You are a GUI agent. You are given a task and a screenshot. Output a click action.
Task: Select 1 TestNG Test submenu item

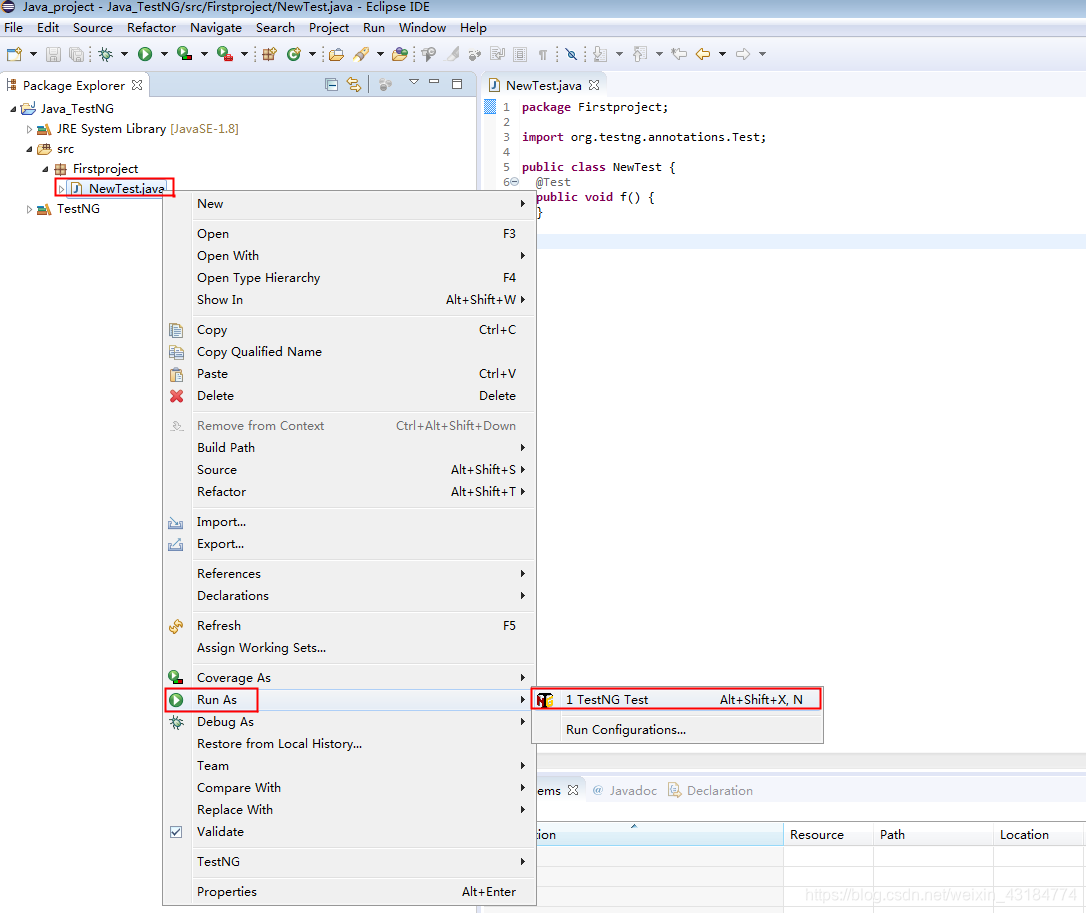(x=677, y=700)
